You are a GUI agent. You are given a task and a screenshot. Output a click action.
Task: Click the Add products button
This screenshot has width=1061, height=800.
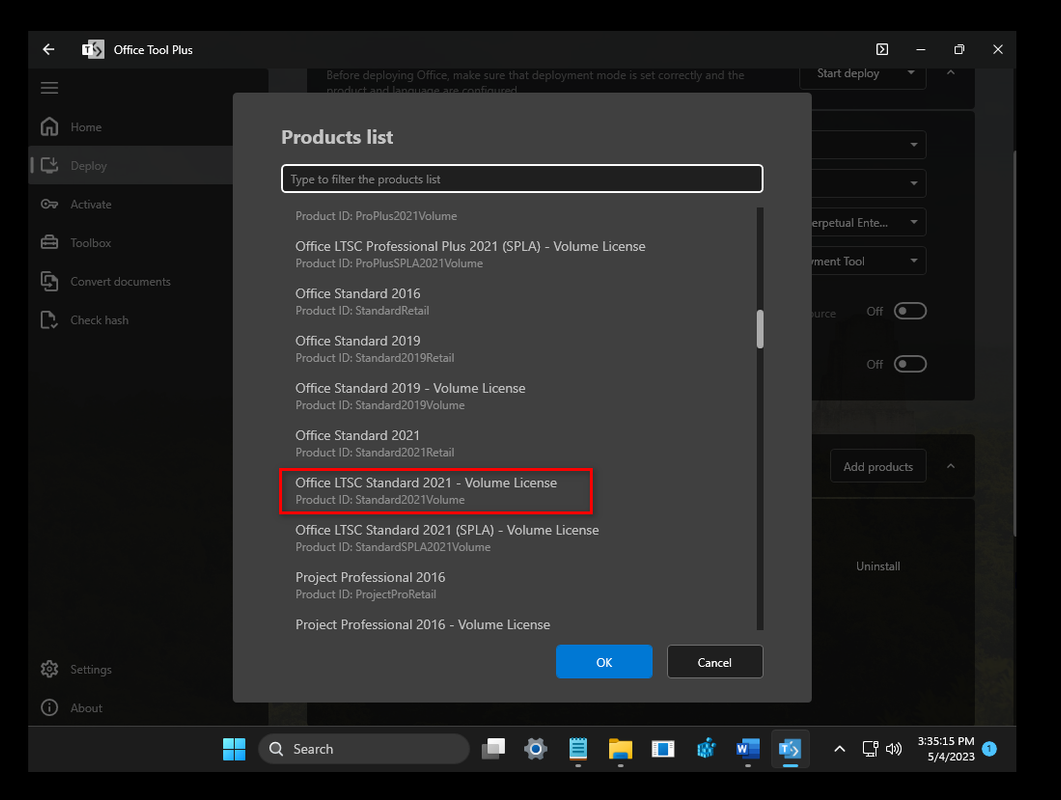[878, 466]
